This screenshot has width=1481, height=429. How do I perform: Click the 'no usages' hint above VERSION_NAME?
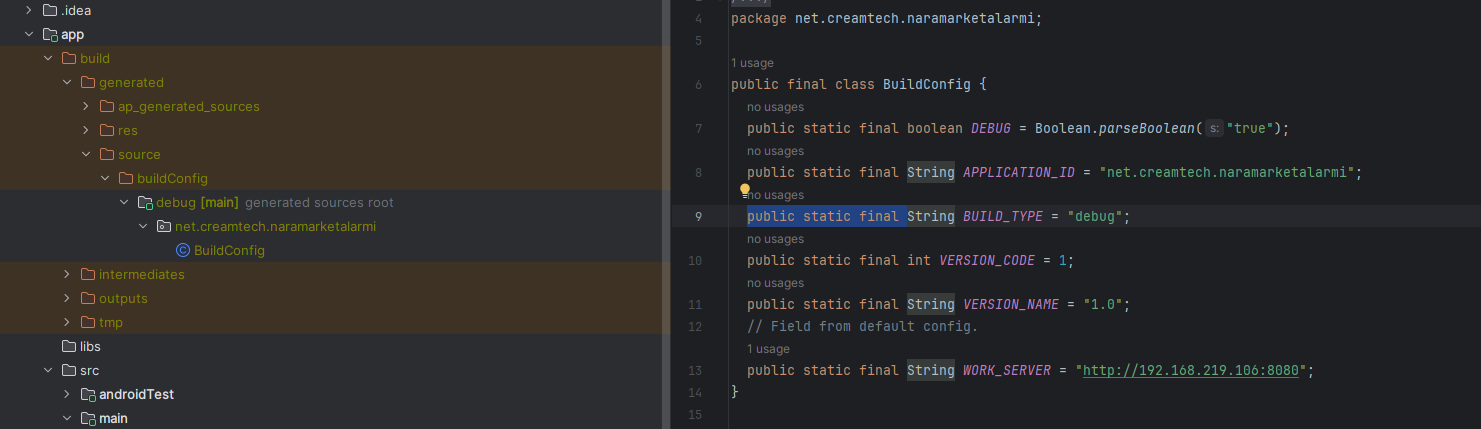tap(775, 283)
